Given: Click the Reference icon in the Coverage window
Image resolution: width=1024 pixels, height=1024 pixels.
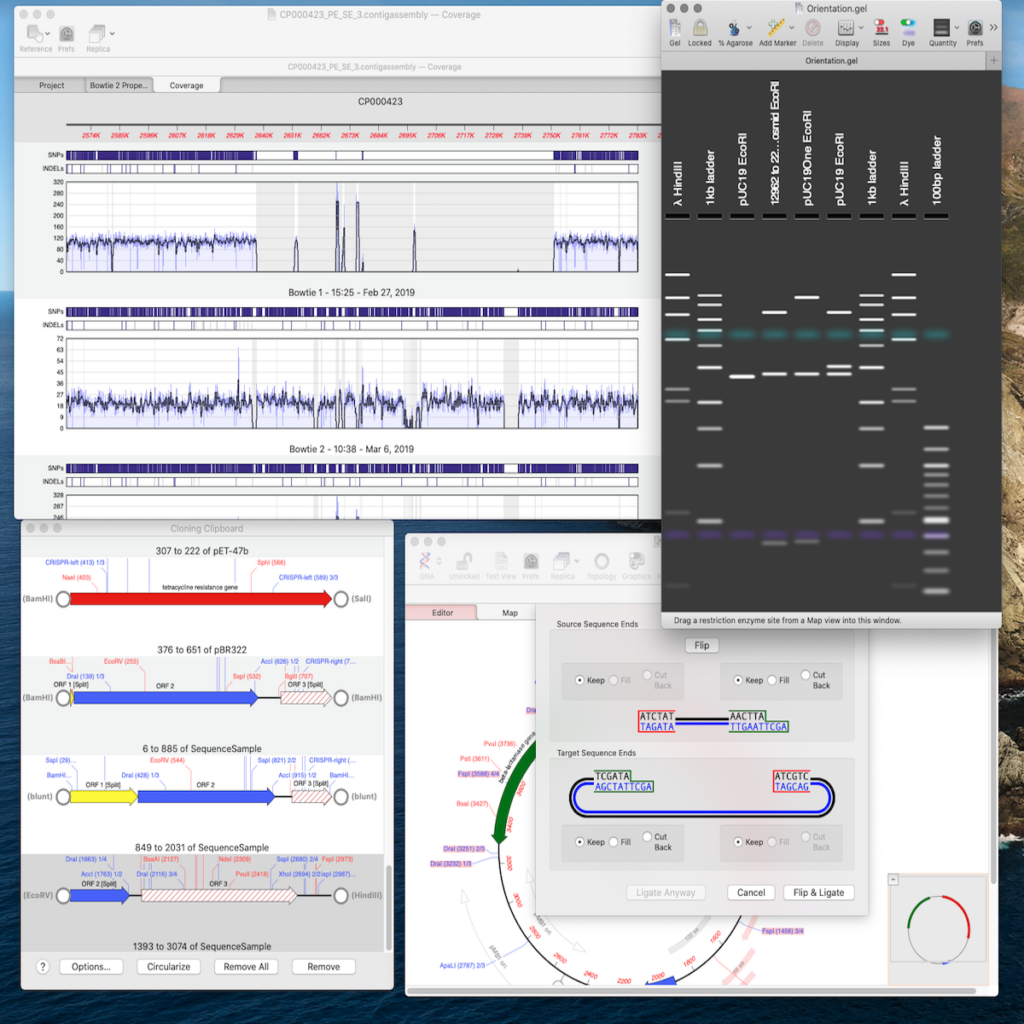Looking at the screenshot, I should (33, 33).
